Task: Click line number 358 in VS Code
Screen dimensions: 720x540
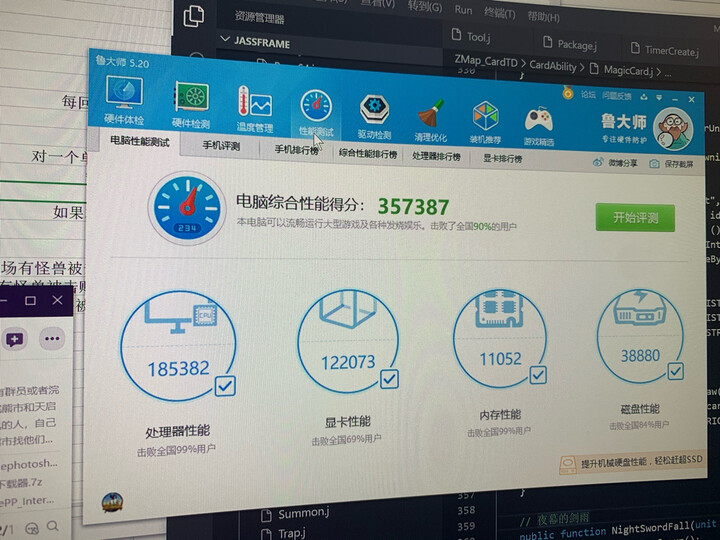Action: 466,510
